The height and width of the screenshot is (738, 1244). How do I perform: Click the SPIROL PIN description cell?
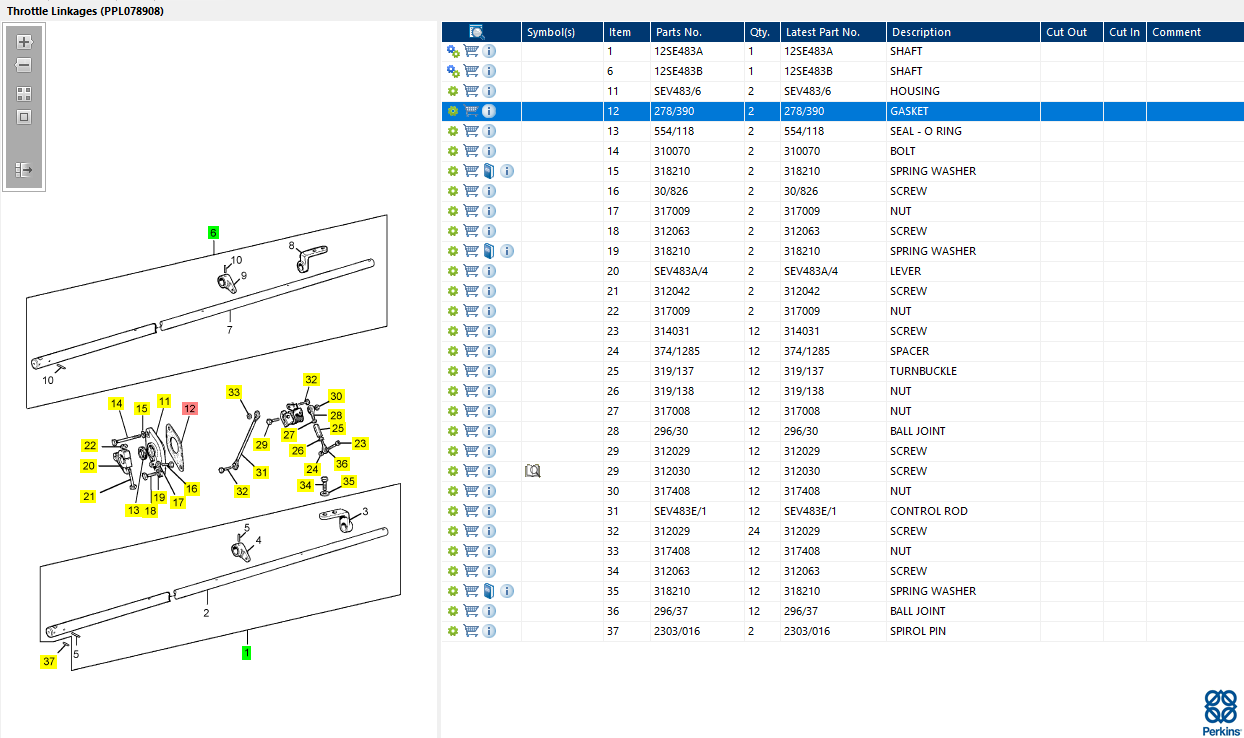click(963, 631)
